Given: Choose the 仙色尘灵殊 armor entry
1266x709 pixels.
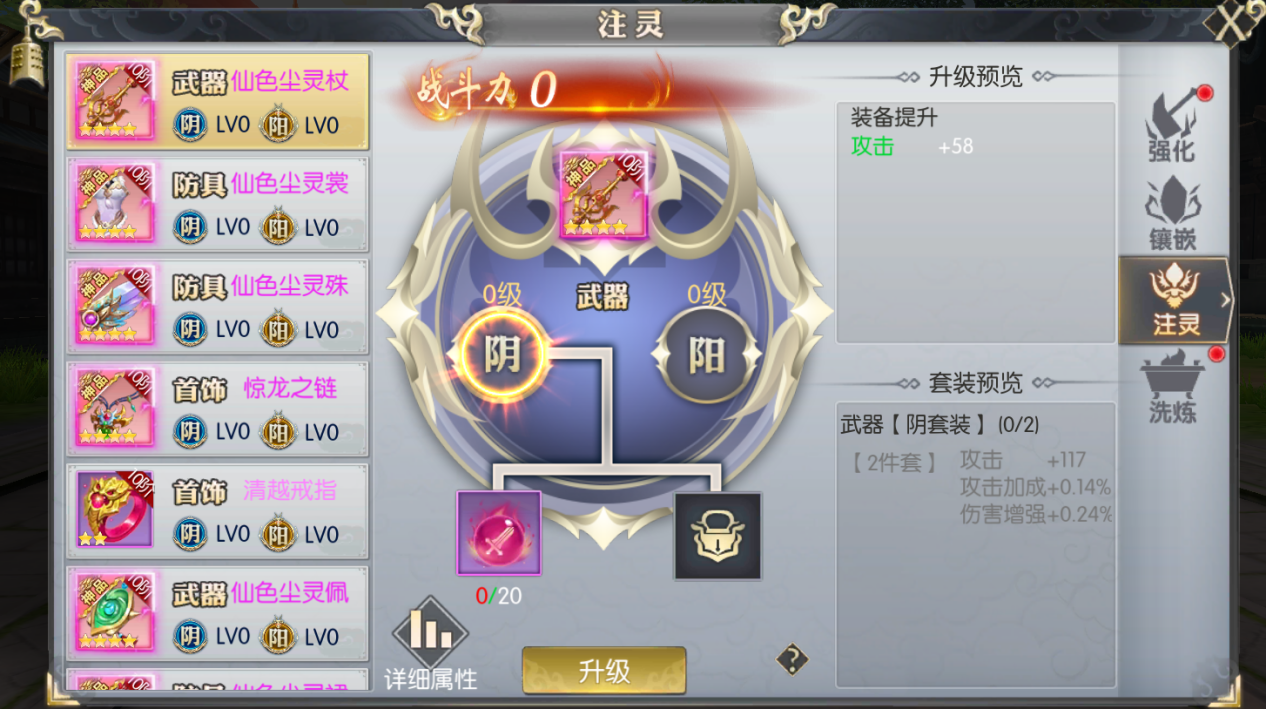Looking at the screenshot, I should [218, 306].
